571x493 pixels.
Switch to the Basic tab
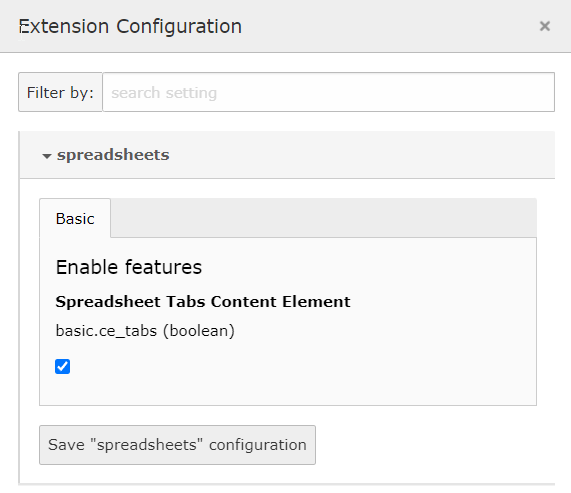pos(75,218)
